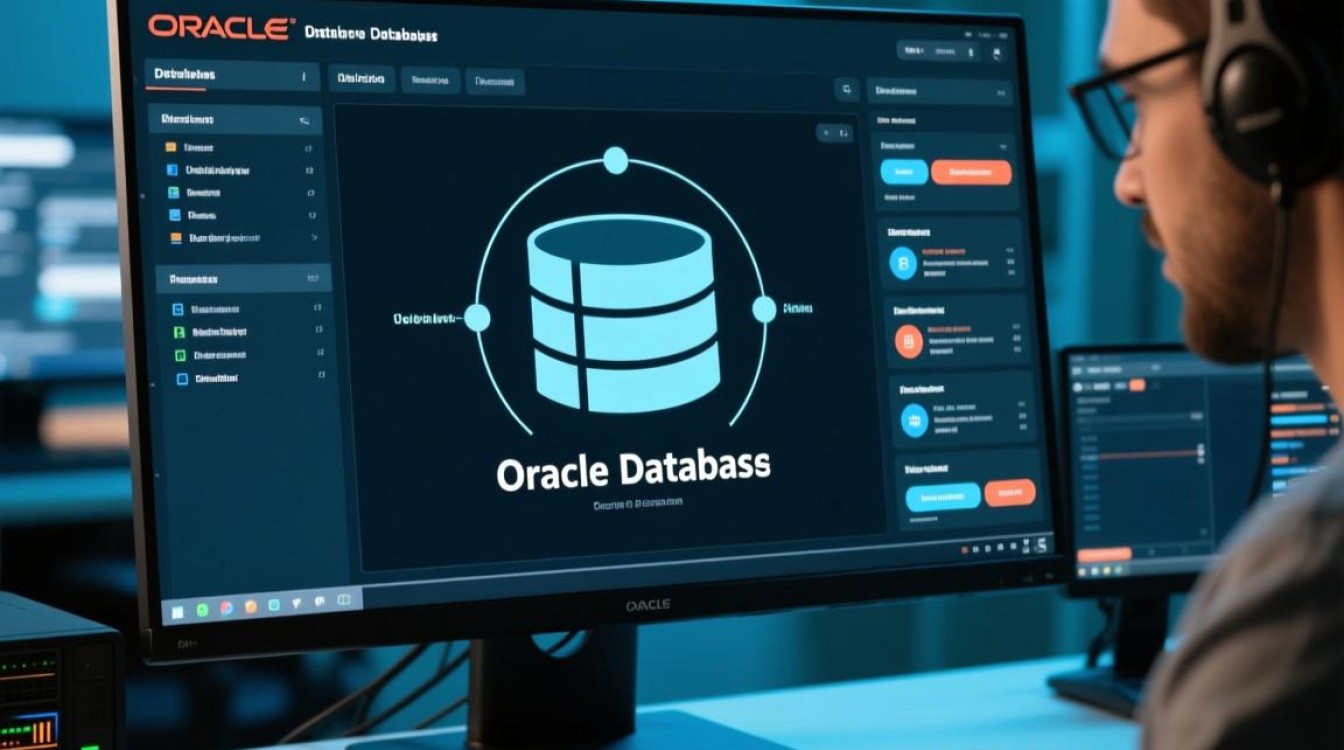Switch to the third tab above the canvas
Viewport: 1344px width, 750px height.
[x=493, y=82]
